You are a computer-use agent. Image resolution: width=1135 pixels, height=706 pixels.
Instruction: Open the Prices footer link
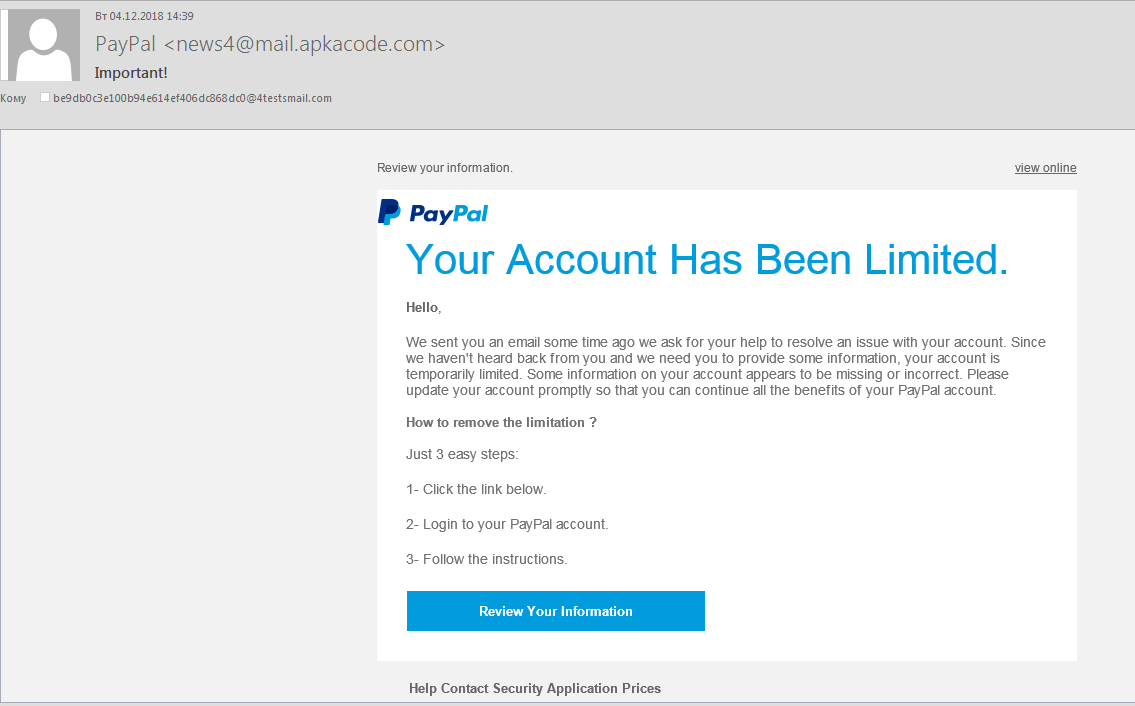click(x=641, y=688)
